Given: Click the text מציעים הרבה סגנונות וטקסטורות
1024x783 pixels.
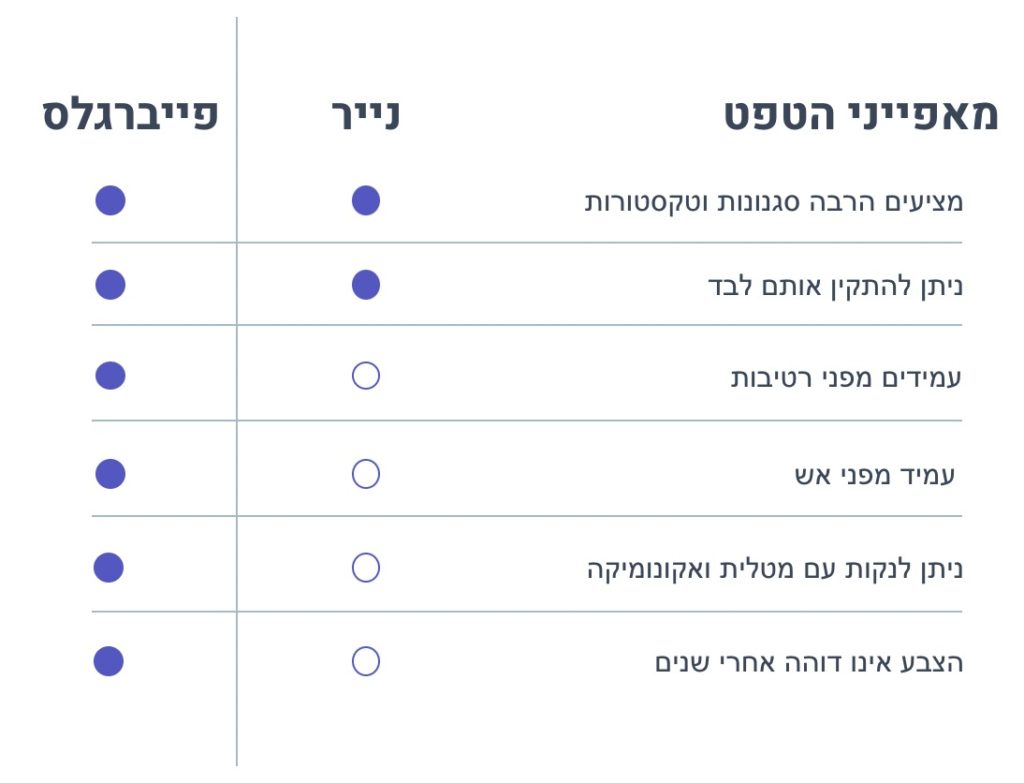Looking at the screenshot, I should click(774, 202).
